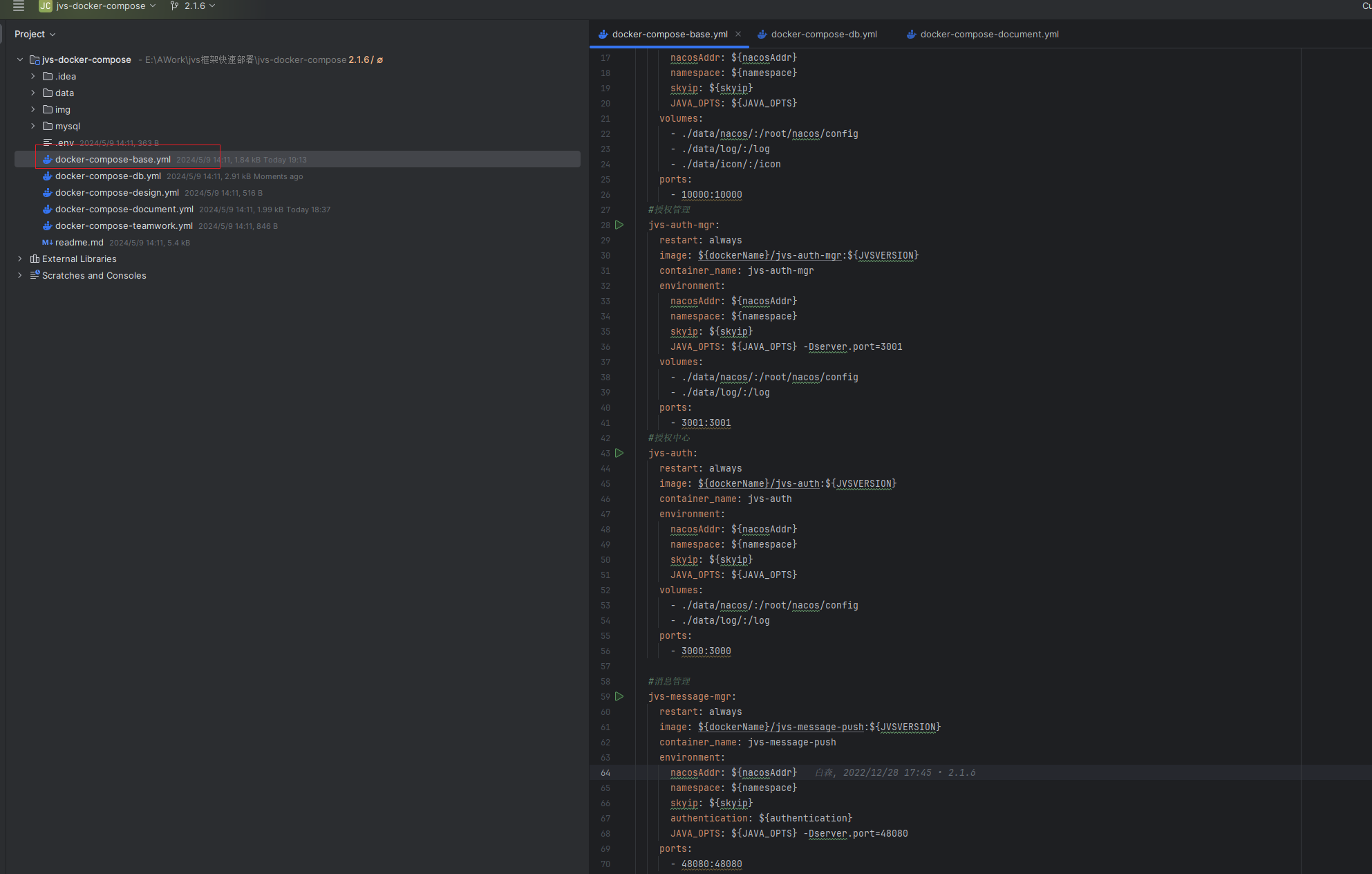
Task: Expand Scratches and Consoles node
Action: (x=20, y=275)
